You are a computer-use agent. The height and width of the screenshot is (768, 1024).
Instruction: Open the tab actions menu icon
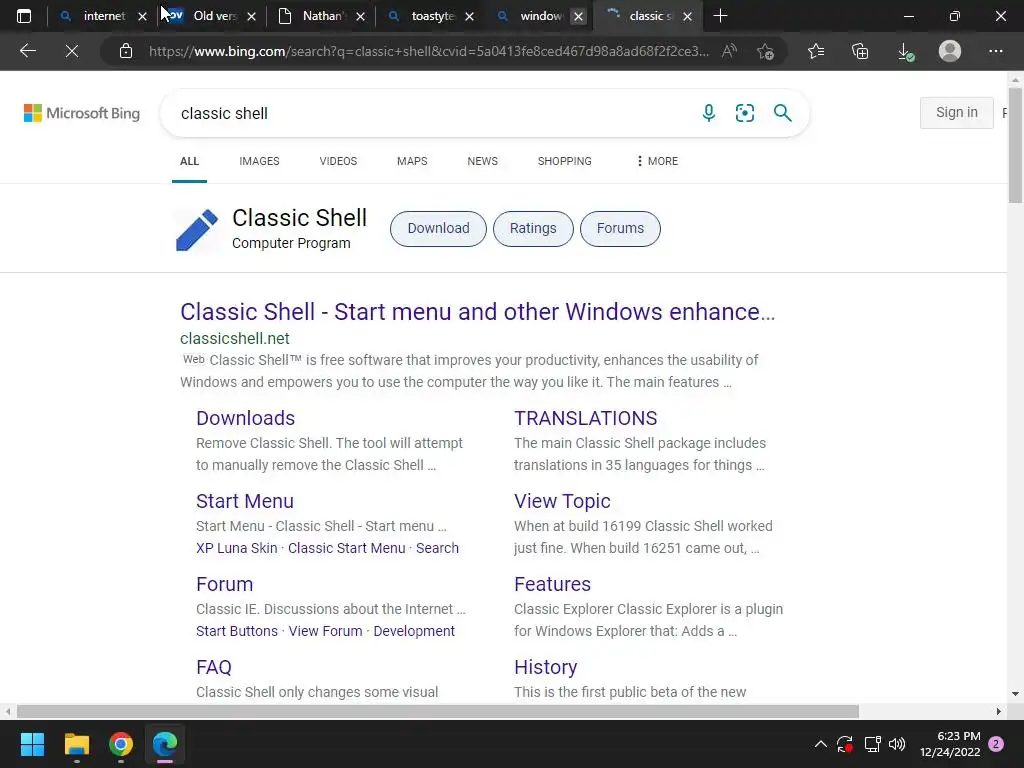pyautogui.click(x=24, y=16)
